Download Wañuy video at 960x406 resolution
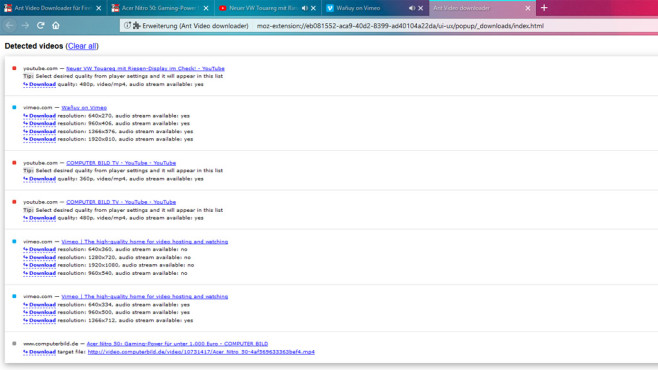658x370 pixels. coord(39,123)
